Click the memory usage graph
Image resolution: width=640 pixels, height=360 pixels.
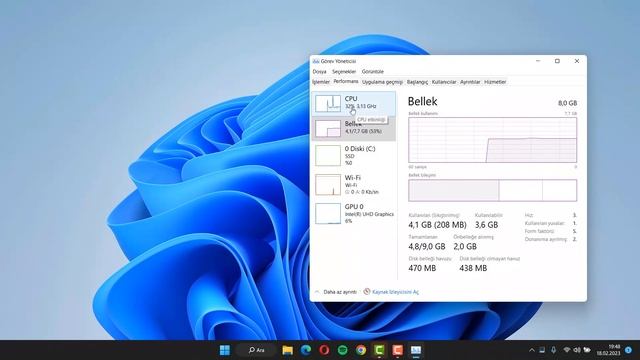[x=493, y=140]
